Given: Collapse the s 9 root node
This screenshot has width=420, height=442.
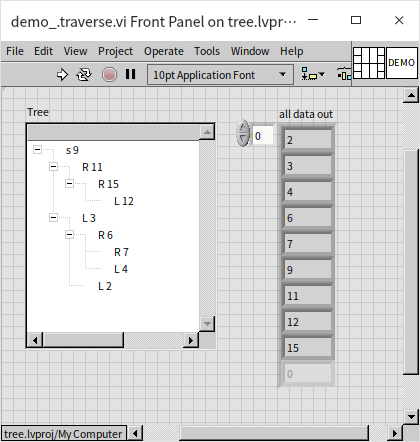Looking at the screenshot, I should click(x=37, y=149).
